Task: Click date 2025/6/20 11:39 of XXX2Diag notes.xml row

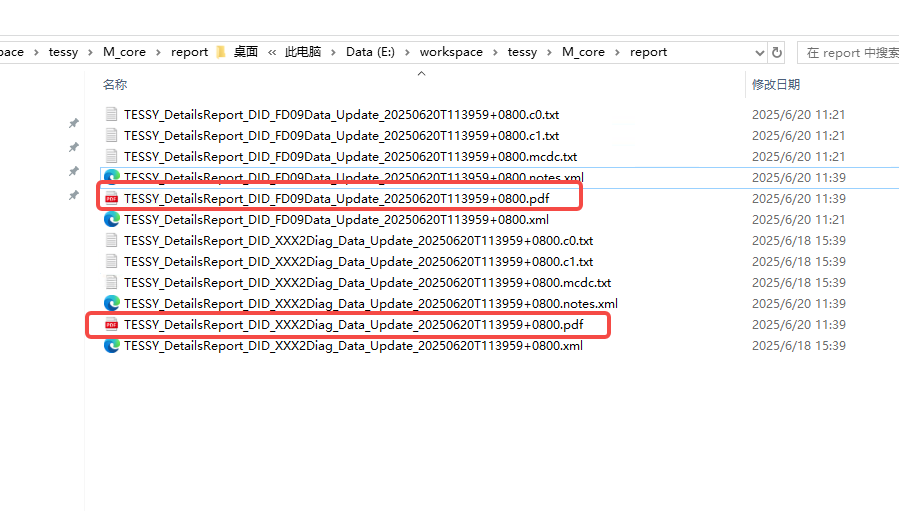Action: tap(799, 303)
